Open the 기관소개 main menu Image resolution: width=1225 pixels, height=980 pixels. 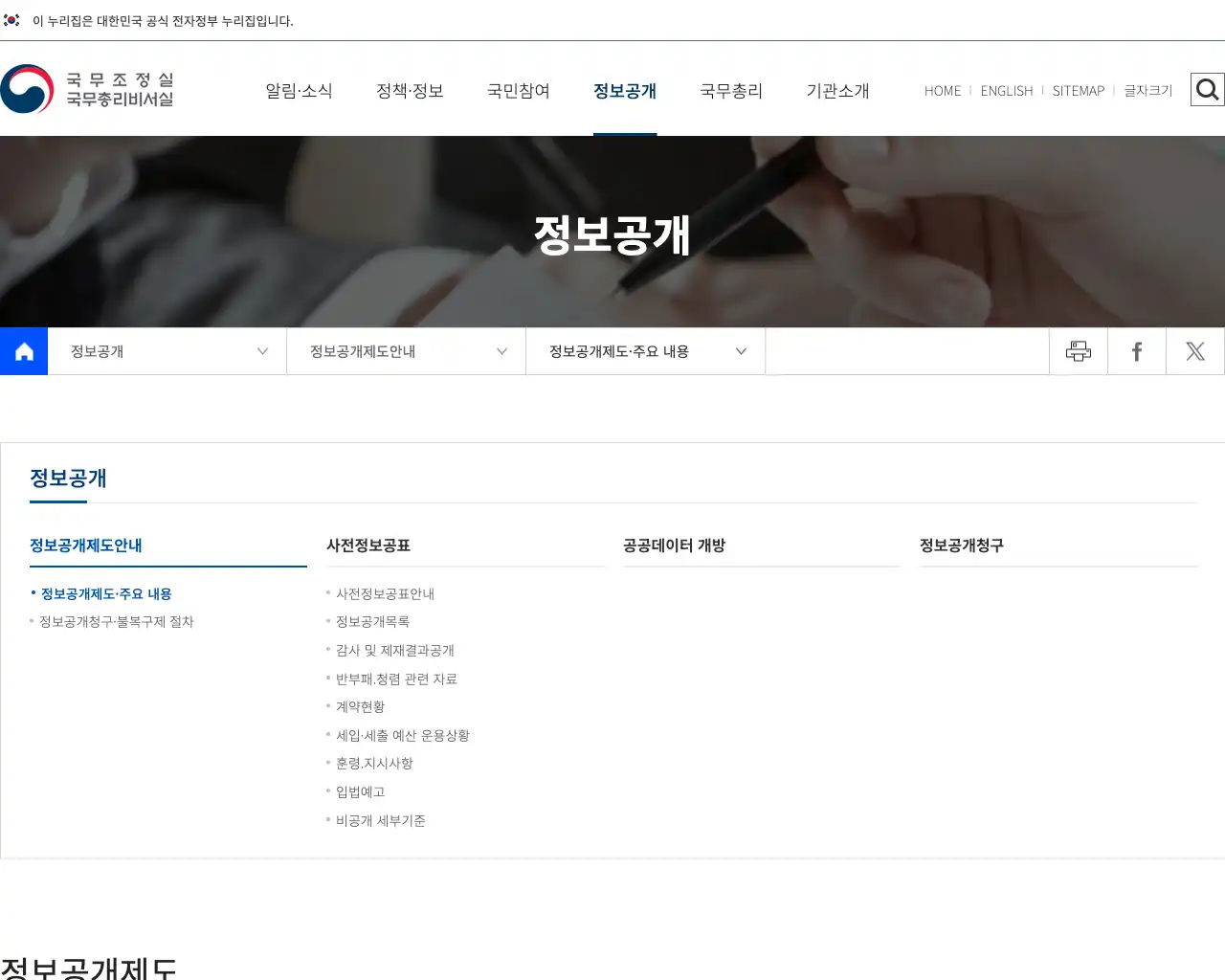point(837,91)
